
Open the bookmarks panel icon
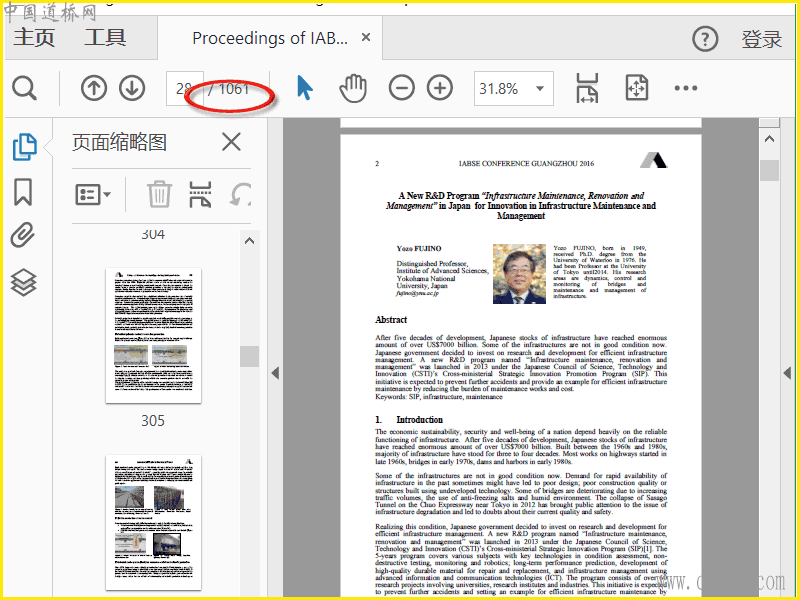click(23, 192)
